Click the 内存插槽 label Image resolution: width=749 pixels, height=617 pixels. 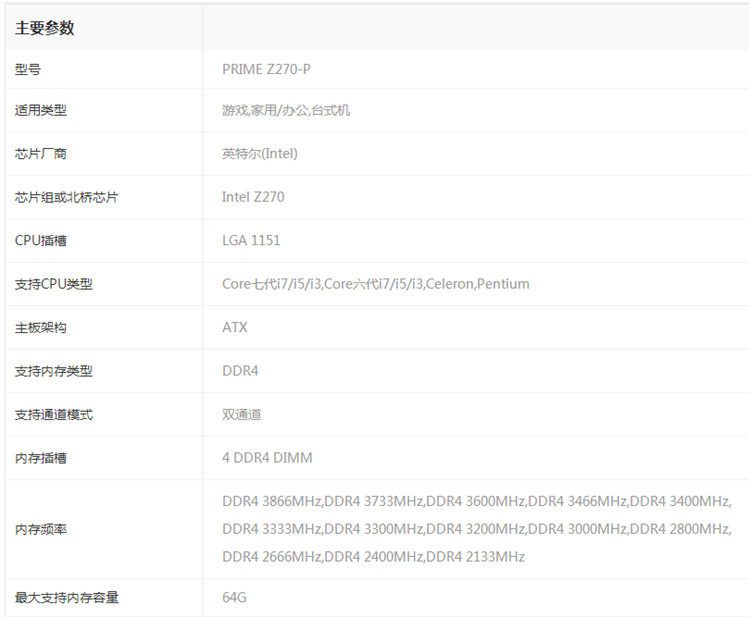click(41, 458)
